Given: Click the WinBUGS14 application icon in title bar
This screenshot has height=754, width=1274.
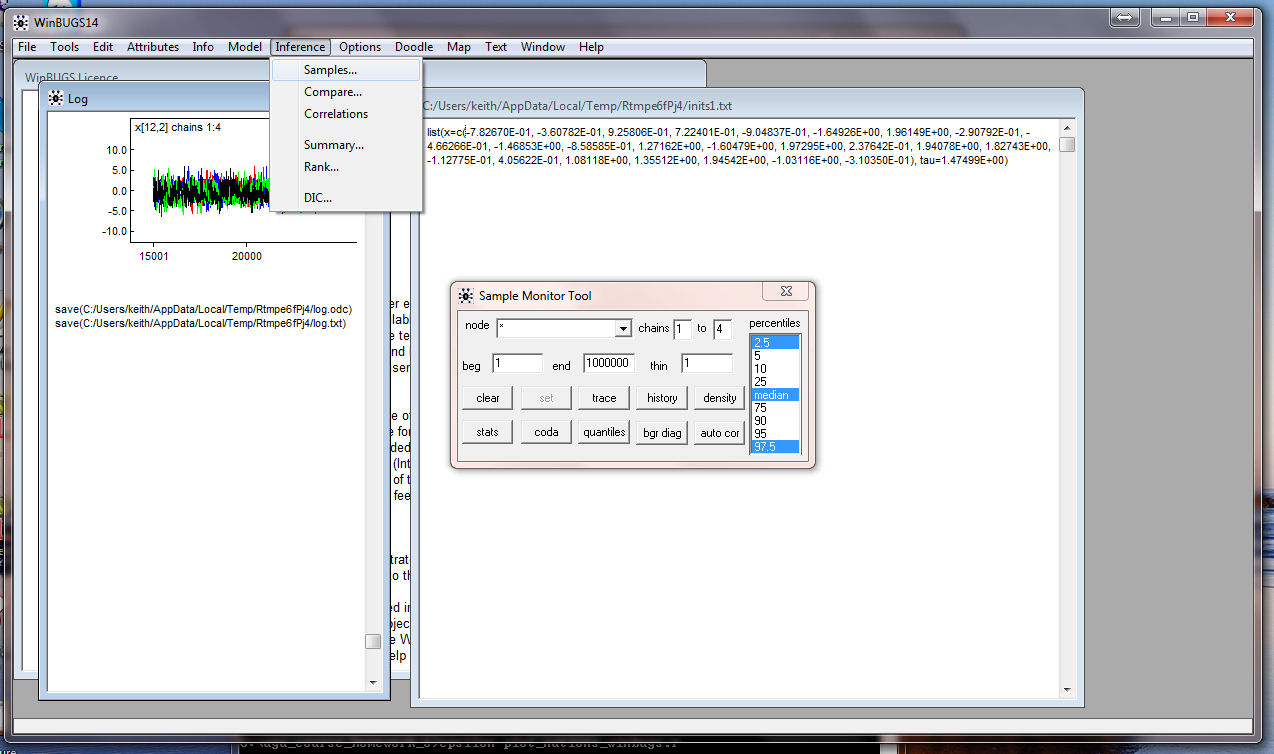Looking at the screenshot, I should [x=20, y=22].
